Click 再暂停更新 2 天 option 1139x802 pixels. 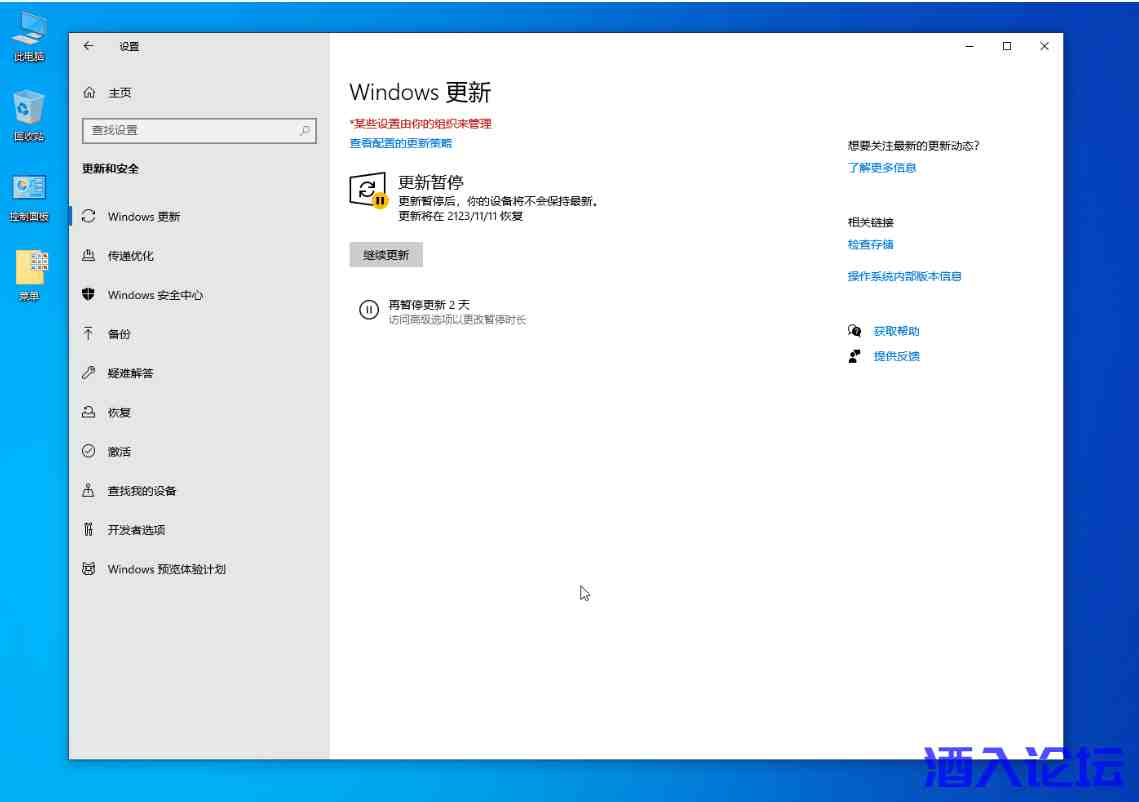pyautogui.click(x=429, y=305)
